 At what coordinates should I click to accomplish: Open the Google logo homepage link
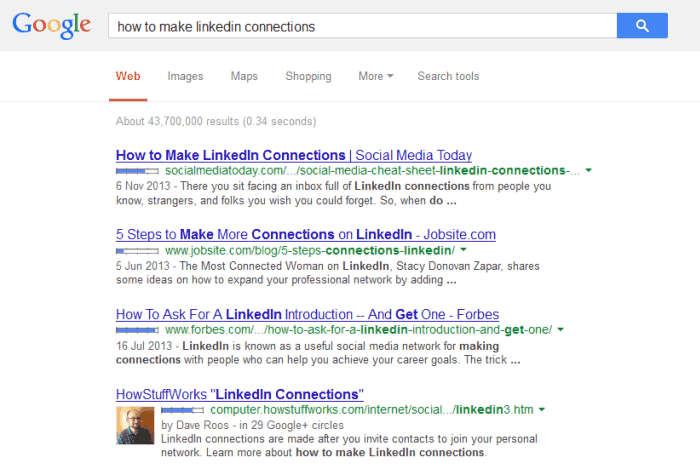[52, 25]
